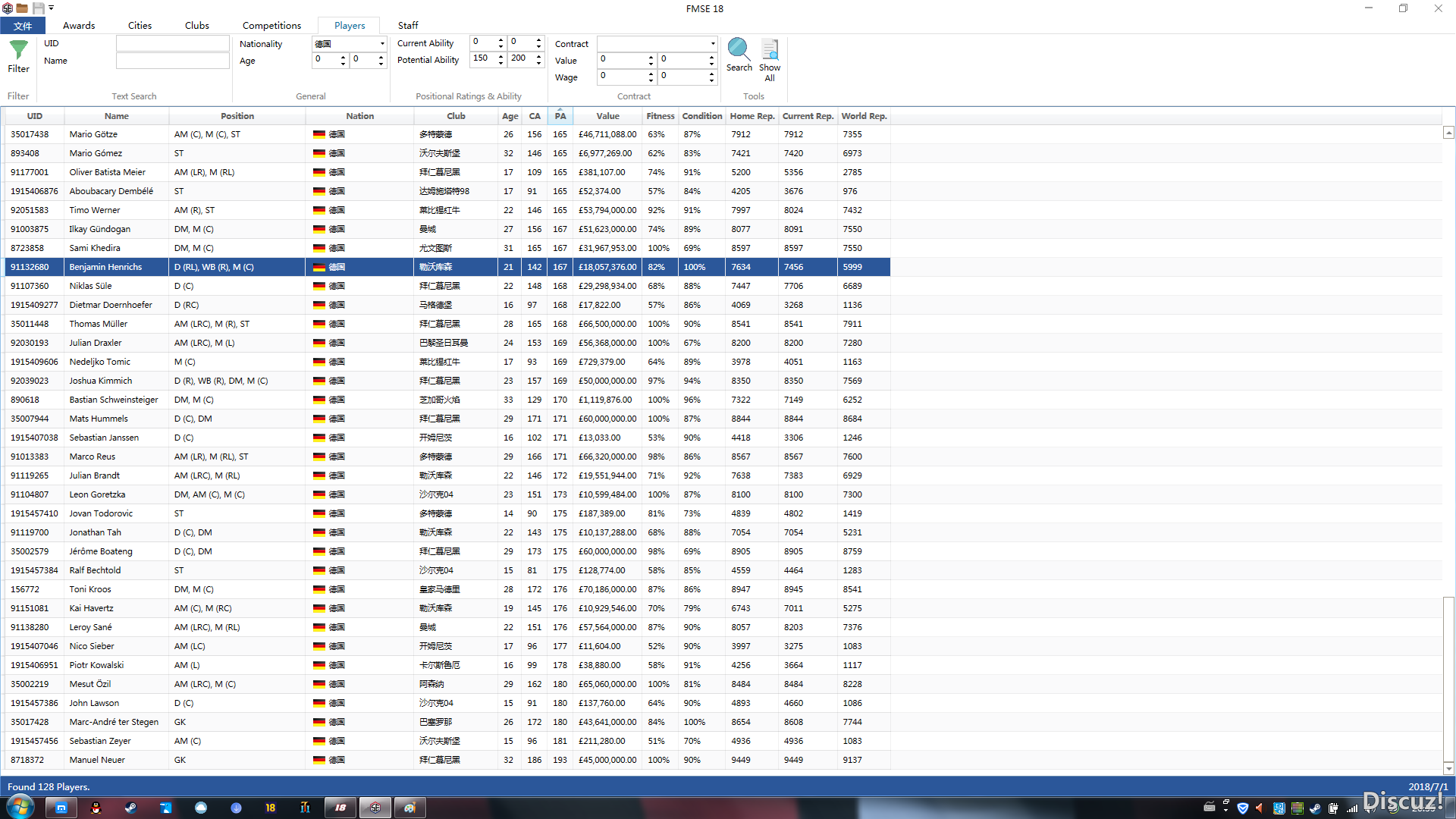Image resolution: width=1456 pixels, height=819 pixels.
Task: Click the save floppy disk icon
Action: 38,8
